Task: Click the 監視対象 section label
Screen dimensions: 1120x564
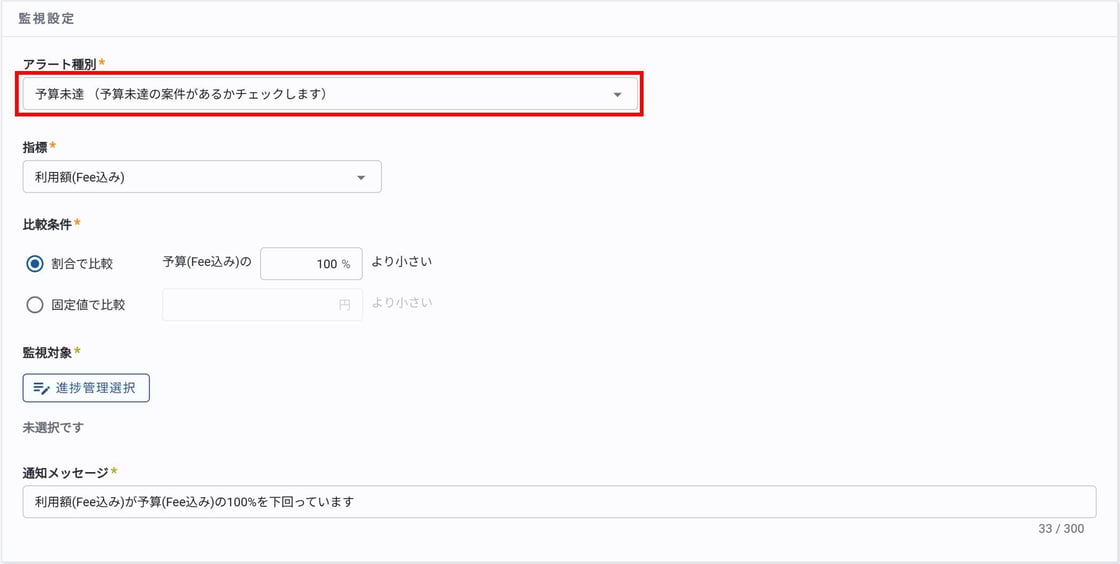Action: (47, 352)
